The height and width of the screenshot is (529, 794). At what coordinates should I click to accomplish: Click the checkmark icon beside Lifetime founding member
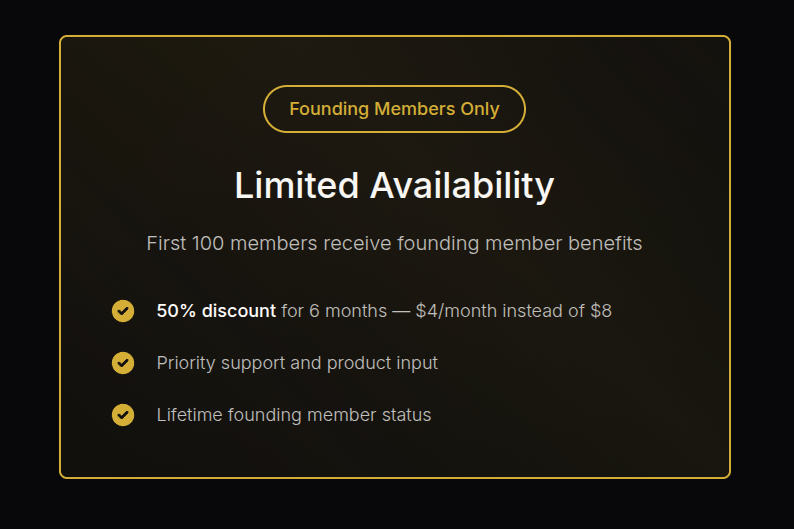(x=123, y=415)
